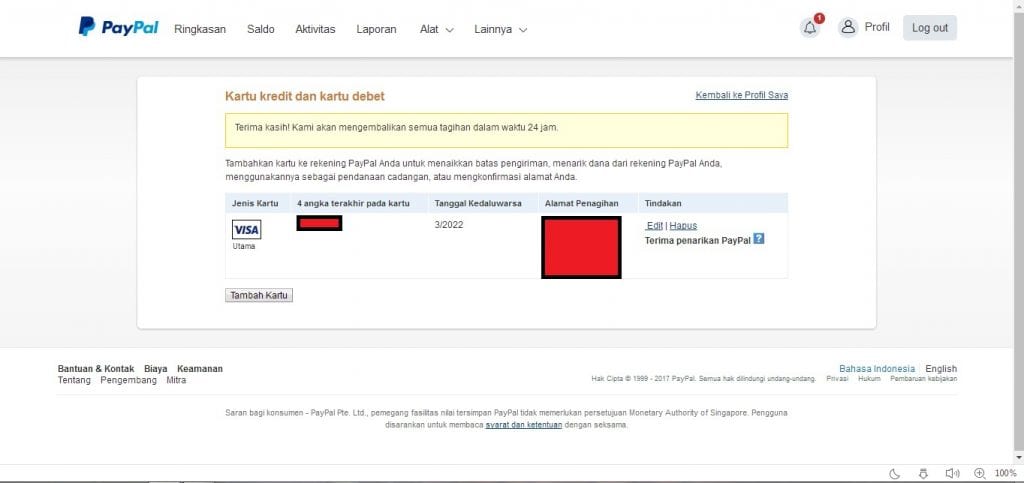Click the 4 angka terakhir column header
The height and width of the screenshot is (483, 1024).
pos(353,204)
